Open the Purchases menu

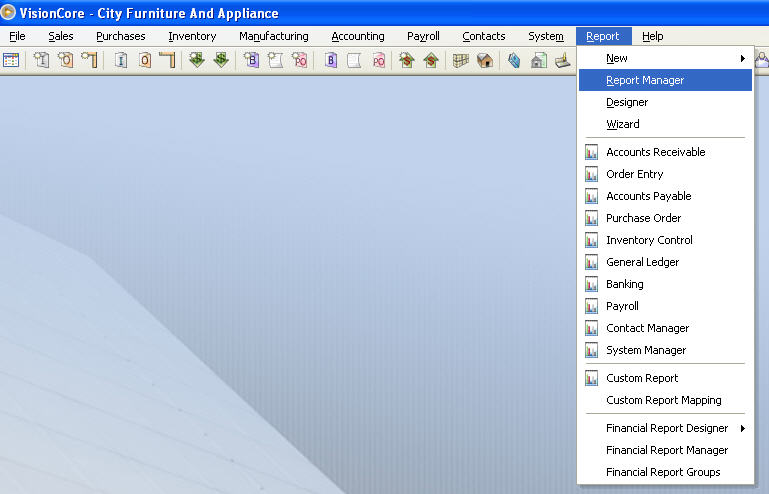121,36
